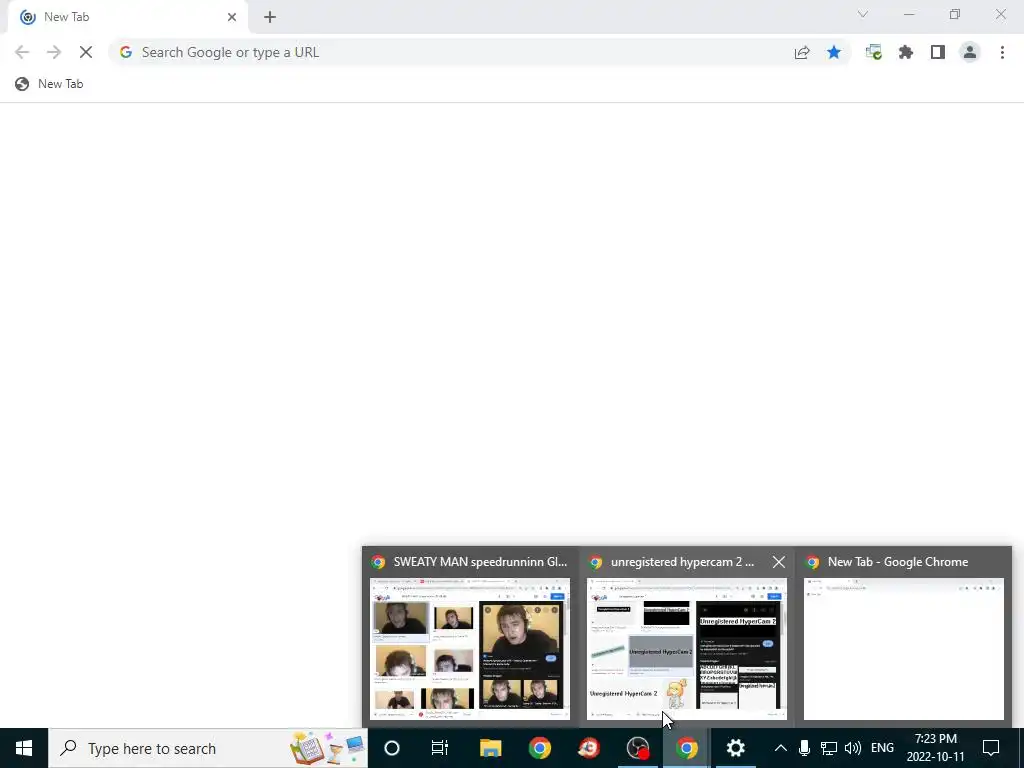Click New Tab - Google Chrome preview title

coord(898,562)
